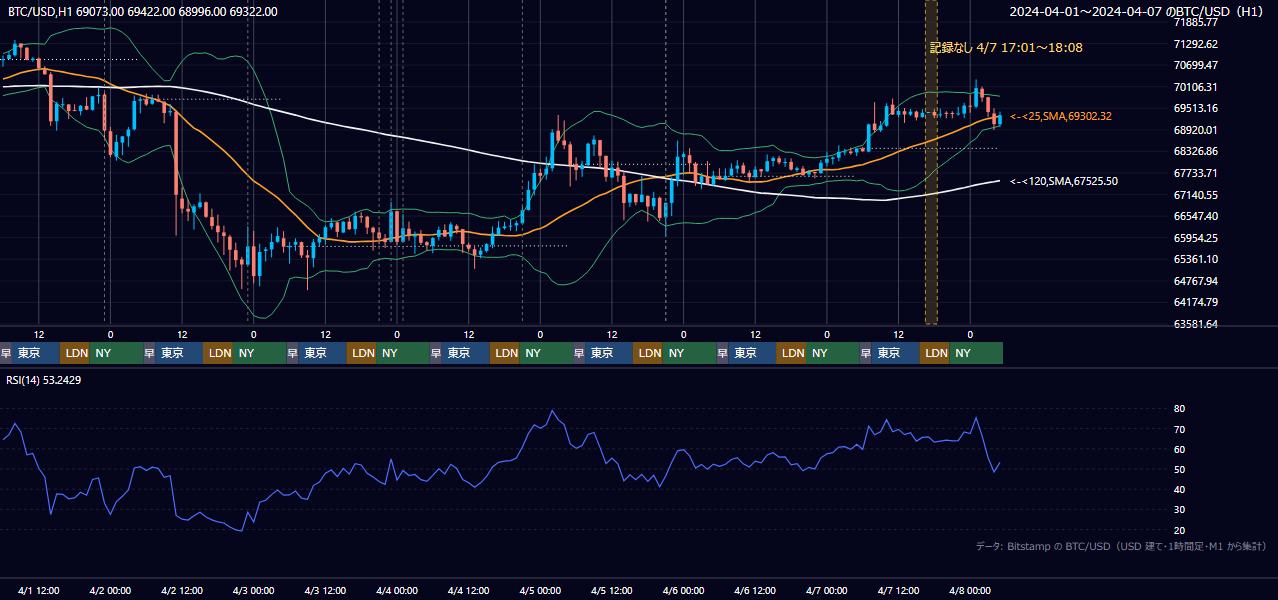Click price axis value 64174.79

click(x=1195, y=302)
